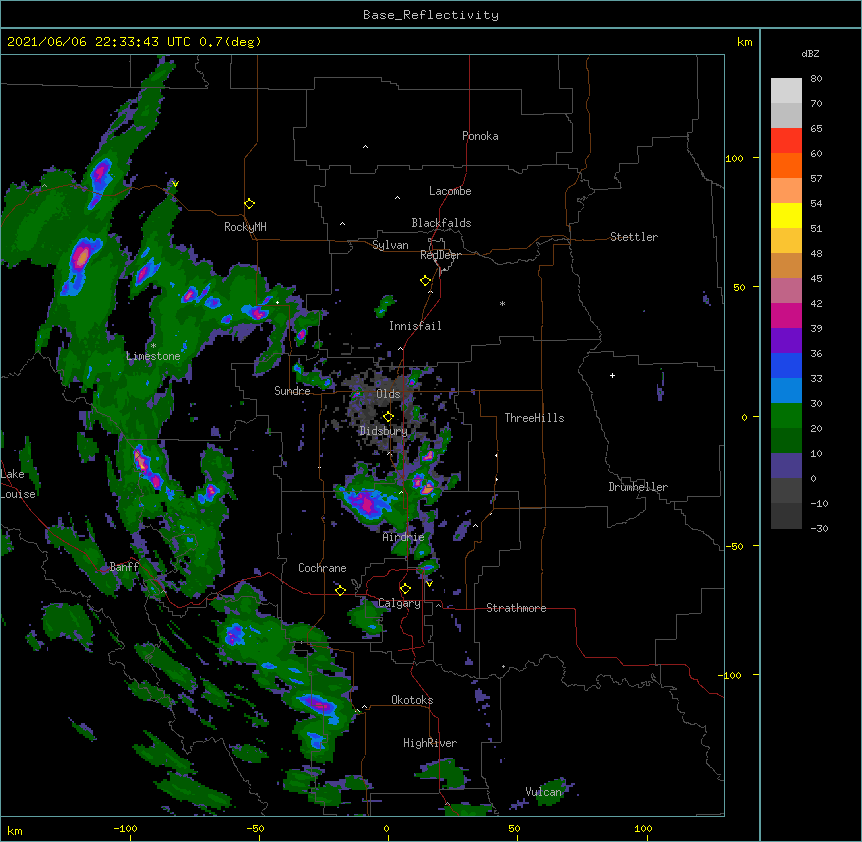Click the RedDeer map label
Image resolution: width=862 pixels, height=842 pixels.
coord(440,255)
